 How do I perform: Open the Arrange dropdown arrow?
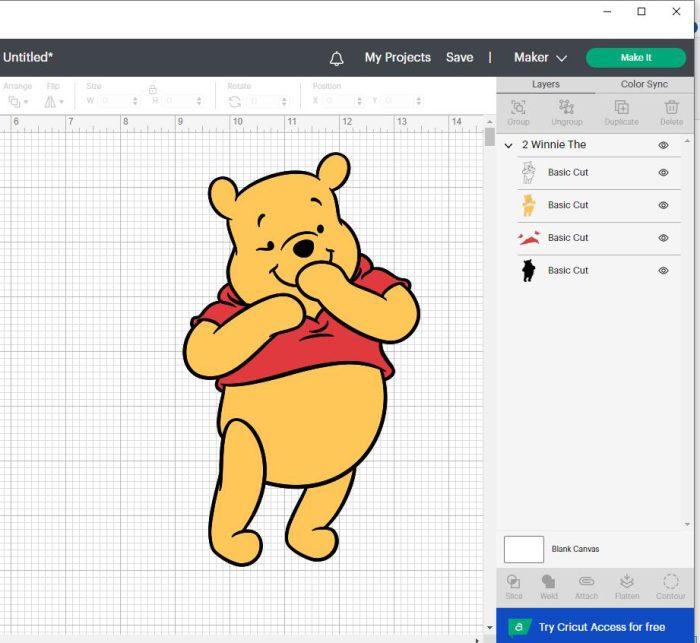(26, 102)
